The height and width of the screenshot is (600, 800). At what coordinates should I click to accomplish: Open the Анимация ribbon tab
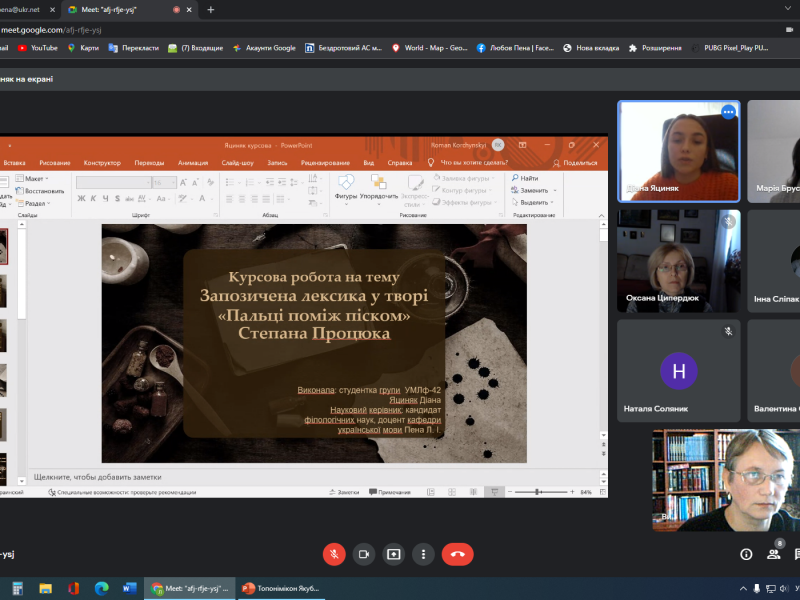193,162
